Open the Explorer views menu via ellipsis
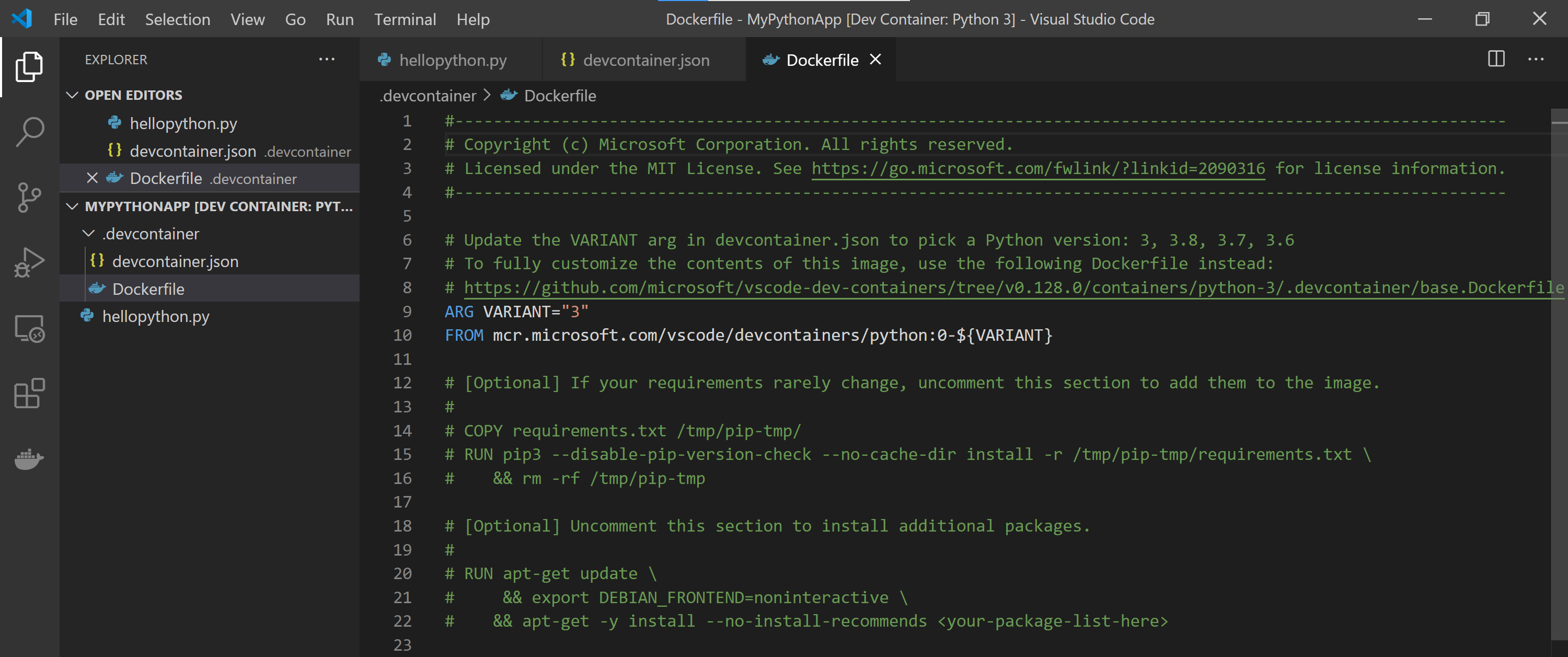The height and width of the screenshot is (657, 1568). 327,59
